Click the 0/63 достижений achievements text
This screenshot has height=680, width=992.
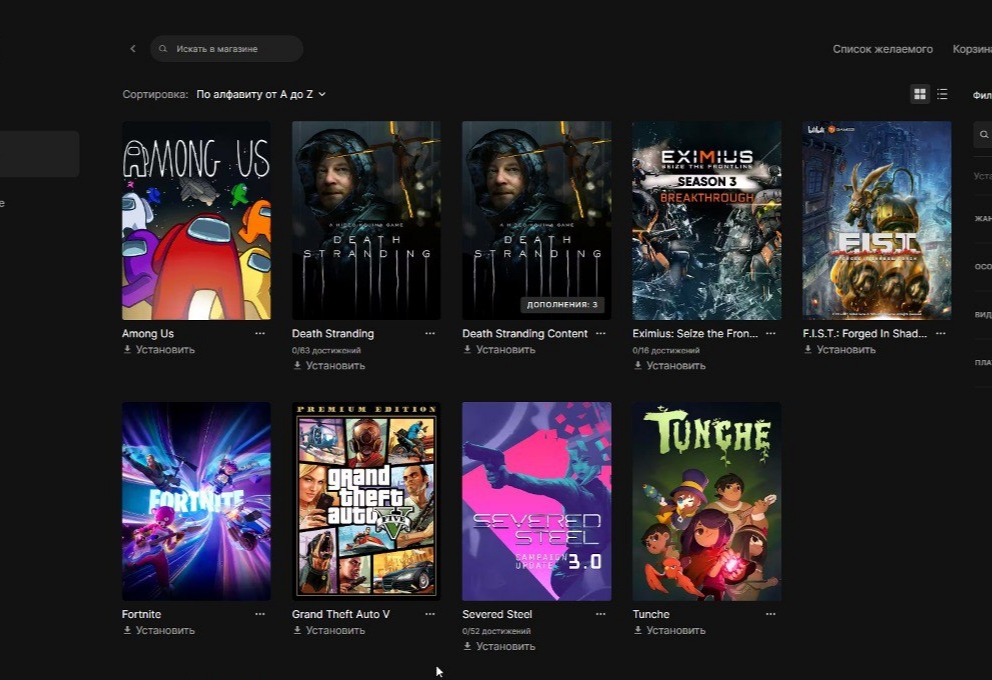click(x=326, y=350)
